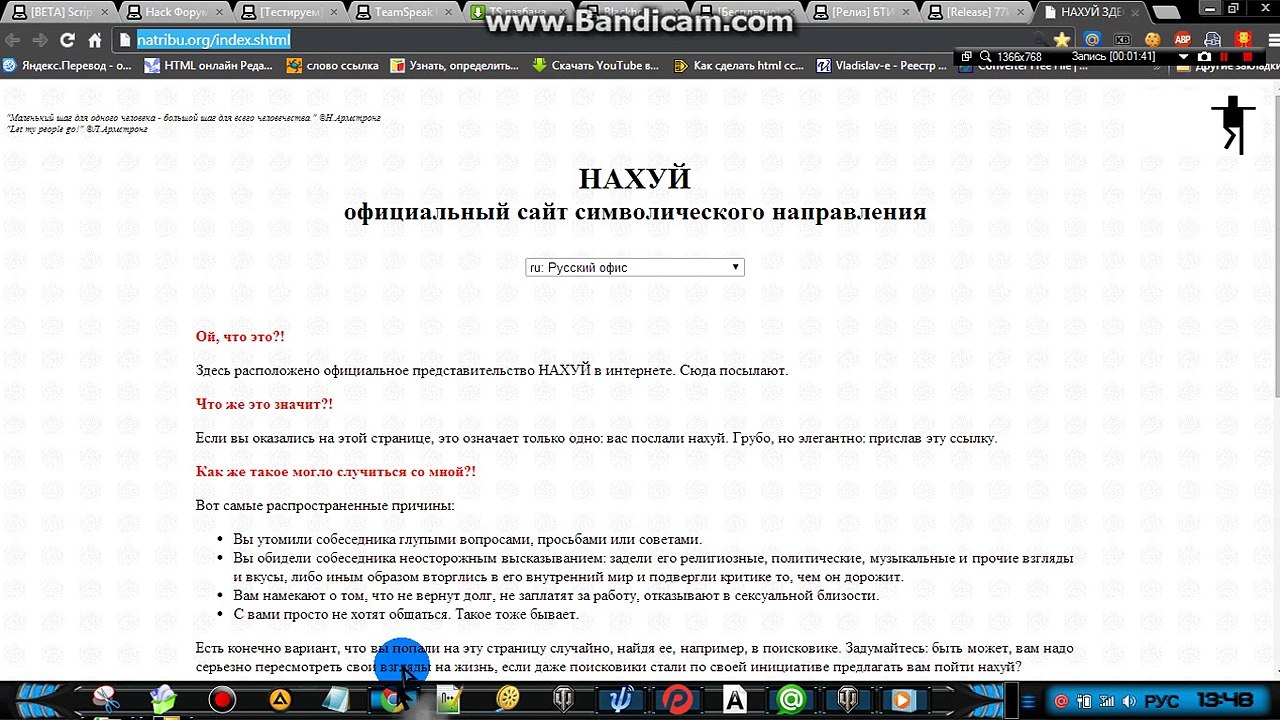Open the red P taskbar application
The height and width of the screenshot is (720, 1280).
click(678, 699)
